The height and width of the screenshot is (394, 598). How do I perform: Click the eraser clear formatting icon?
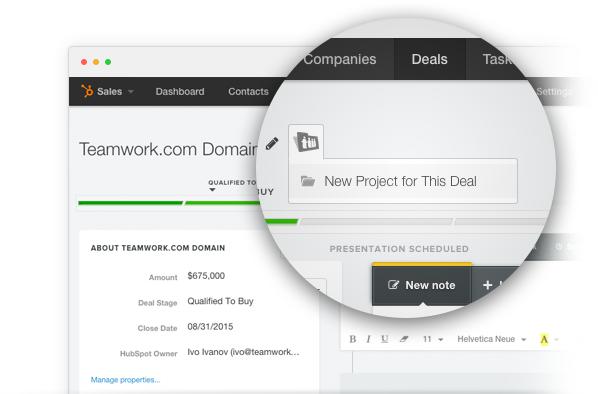404,339
